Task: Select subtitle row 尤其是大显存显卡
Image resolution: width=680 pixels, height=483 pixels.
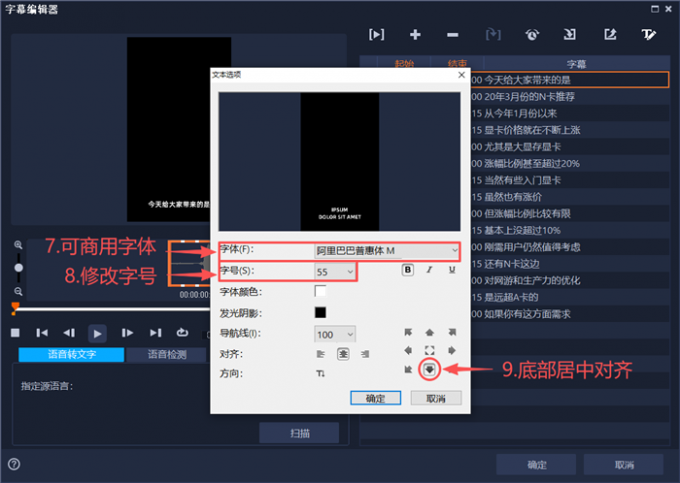Action: 570,147
